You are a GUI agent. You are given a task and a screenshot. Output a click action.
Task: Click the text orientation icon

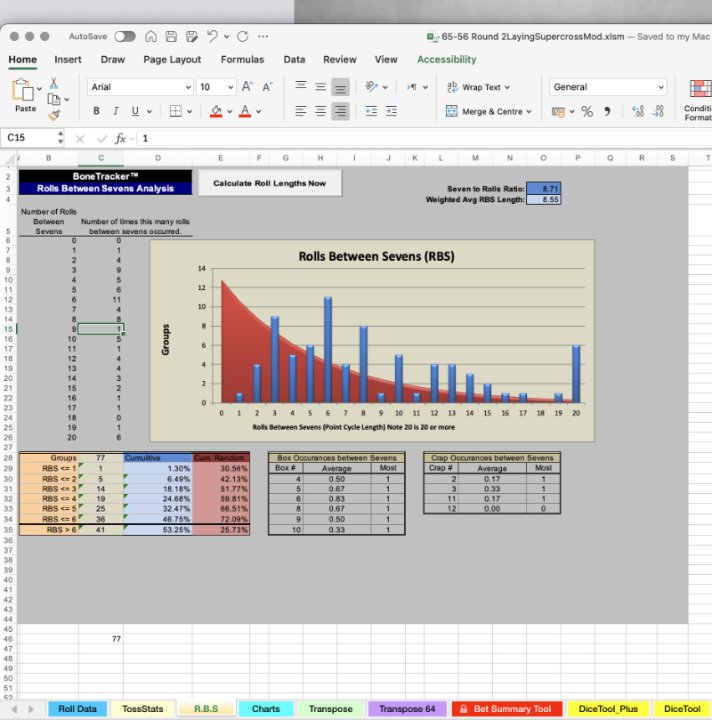pyautogui.click(x=371, y=87)
